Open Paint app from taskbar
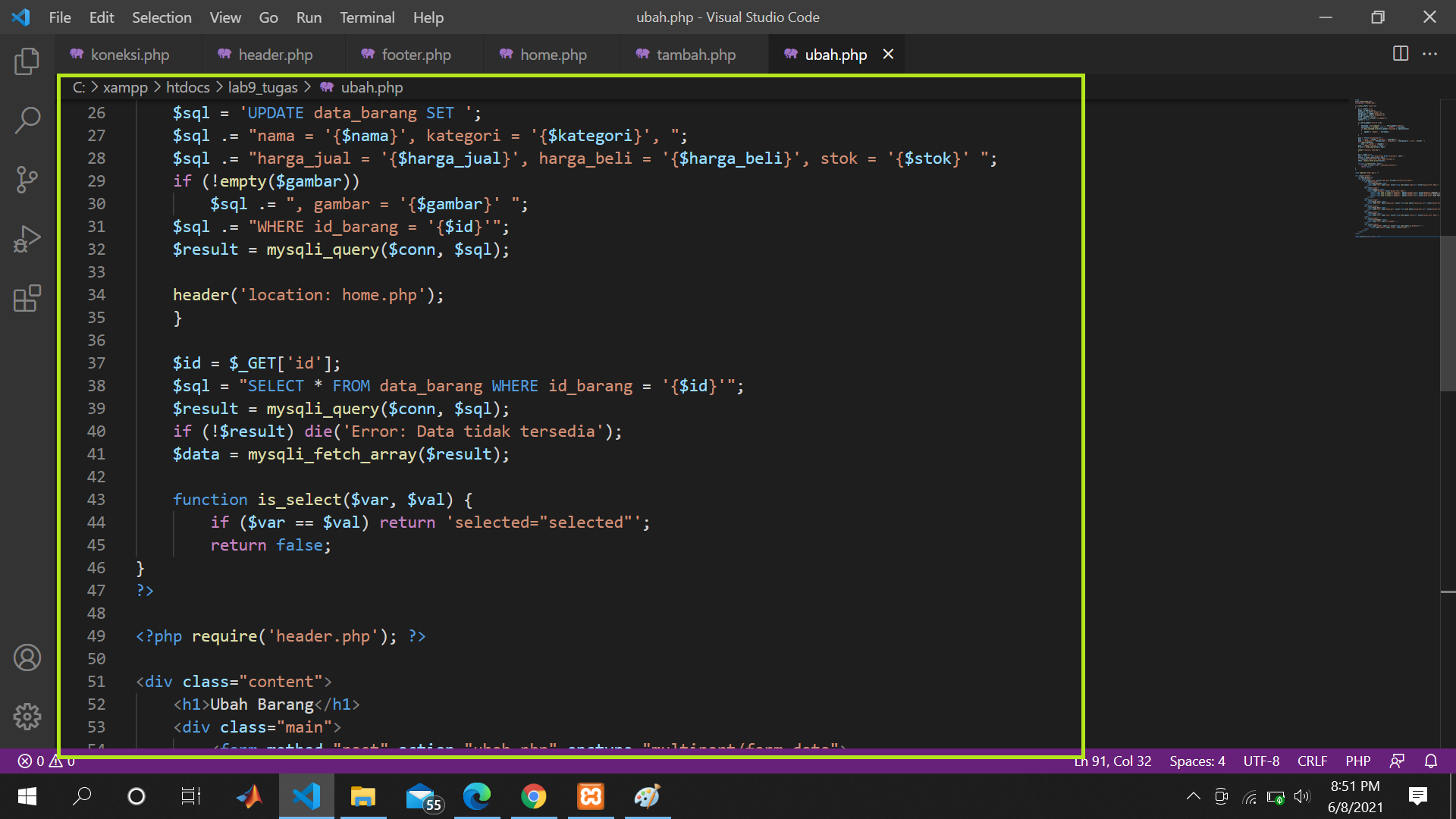The width and height of the screenshot is (1456, 819). [x=648, y=796]
